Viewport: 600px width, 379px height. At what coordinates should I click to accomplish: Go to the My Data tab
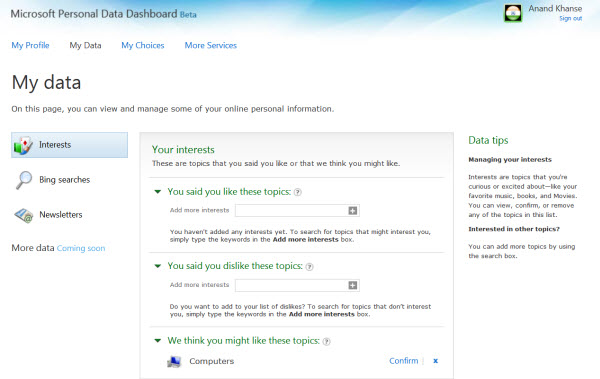coord(85,46)
